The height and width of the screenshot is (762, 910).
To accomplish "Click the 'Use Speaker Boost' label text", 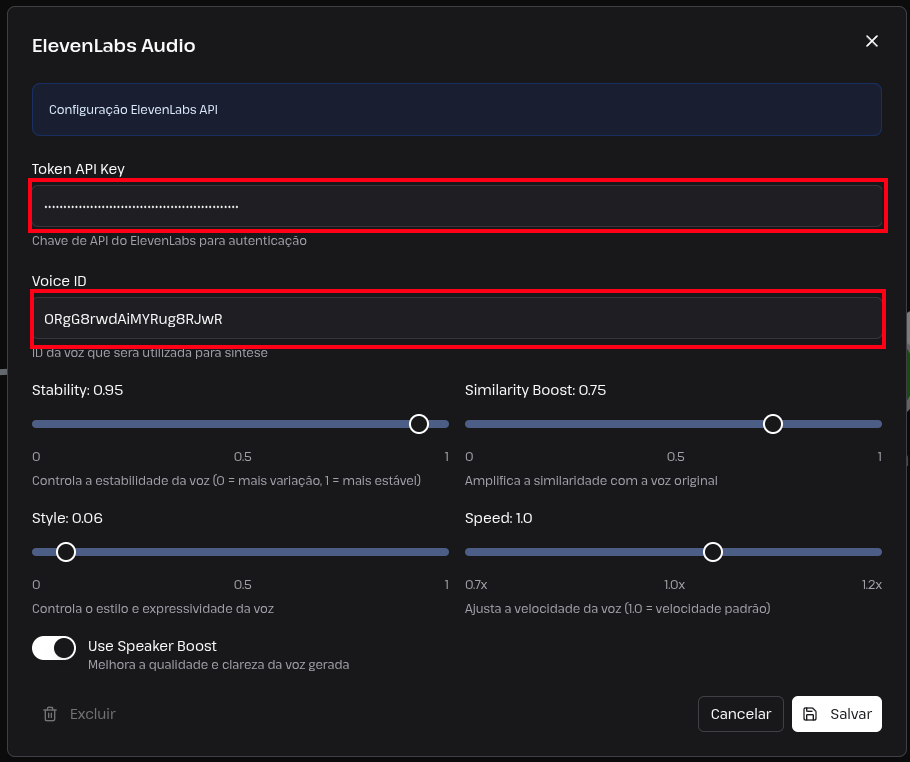I will [x=152, y=646].
